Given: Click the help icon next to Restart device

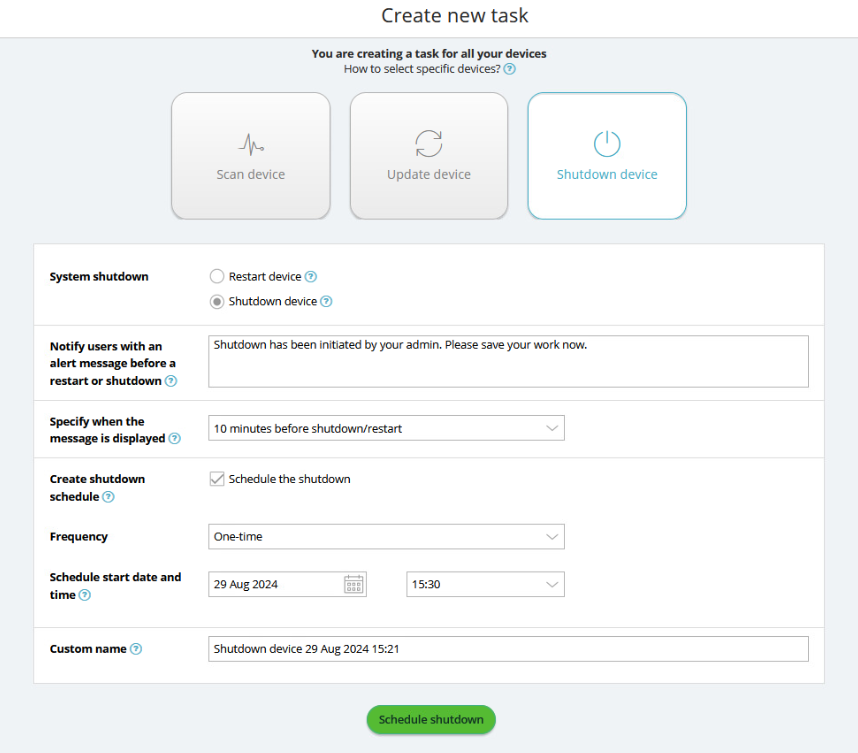Looking at the screenshot, I should point(311,277).
